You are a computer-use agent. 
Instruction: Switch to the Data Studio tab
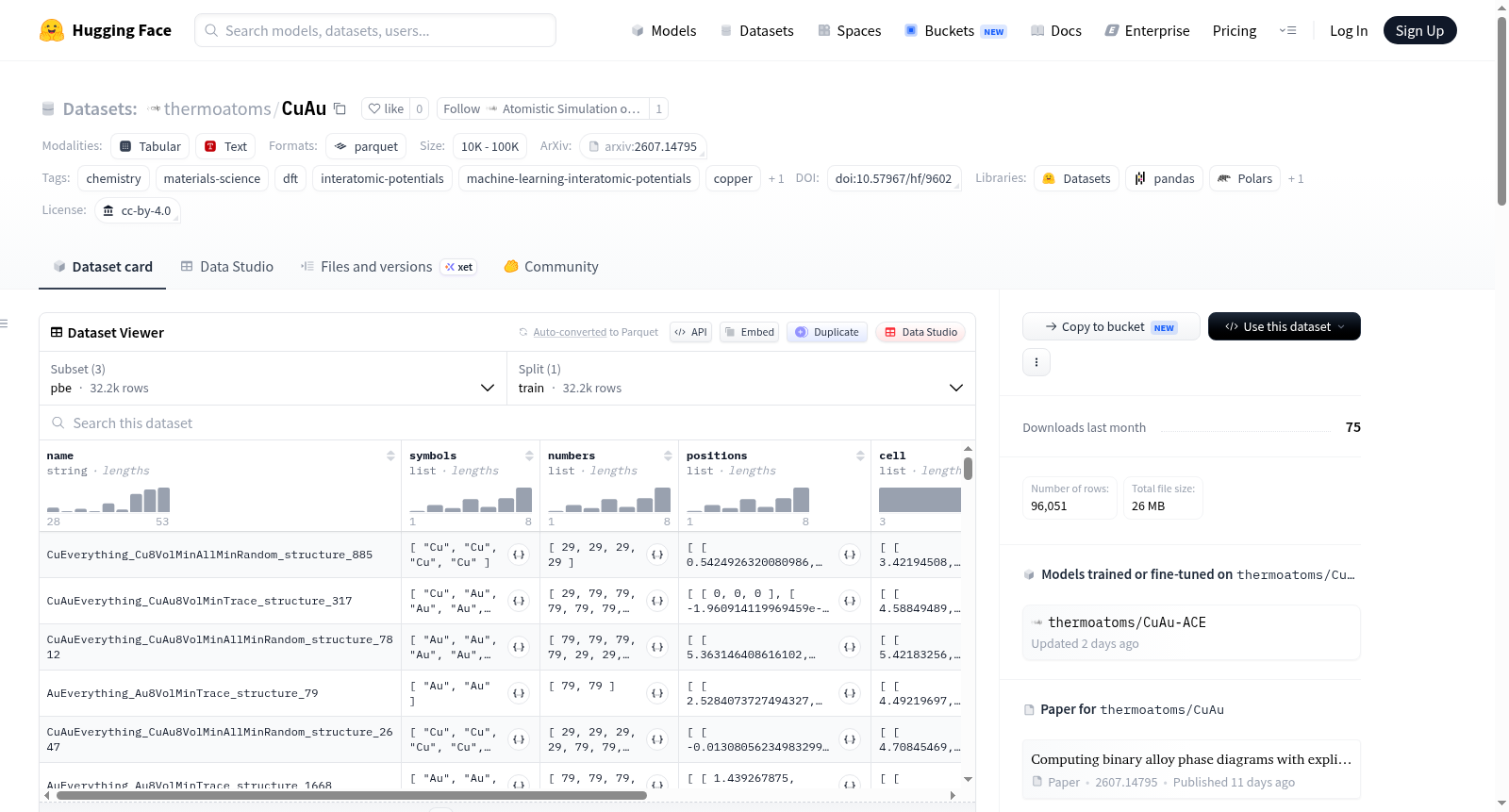227,267
